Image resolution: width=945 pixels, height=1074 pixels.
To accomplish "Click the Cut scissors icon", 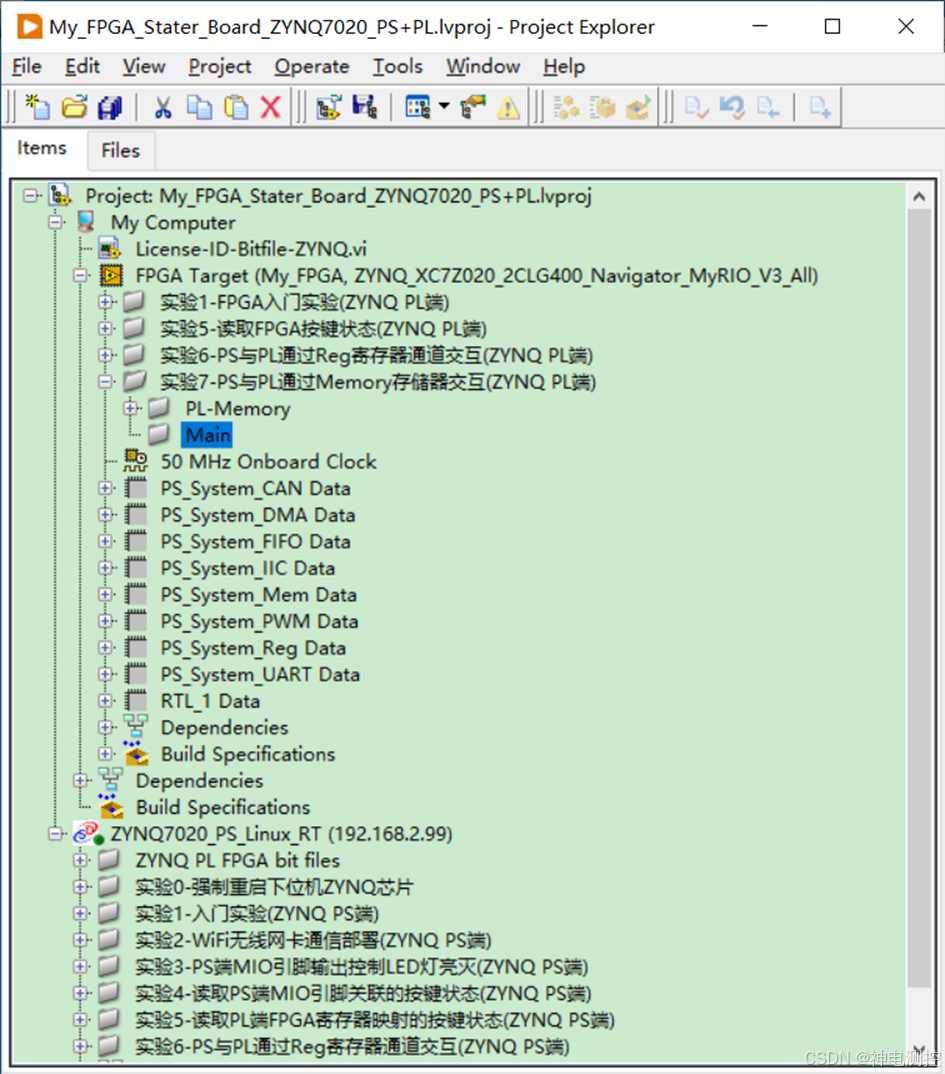I will [x=163, y=107].
